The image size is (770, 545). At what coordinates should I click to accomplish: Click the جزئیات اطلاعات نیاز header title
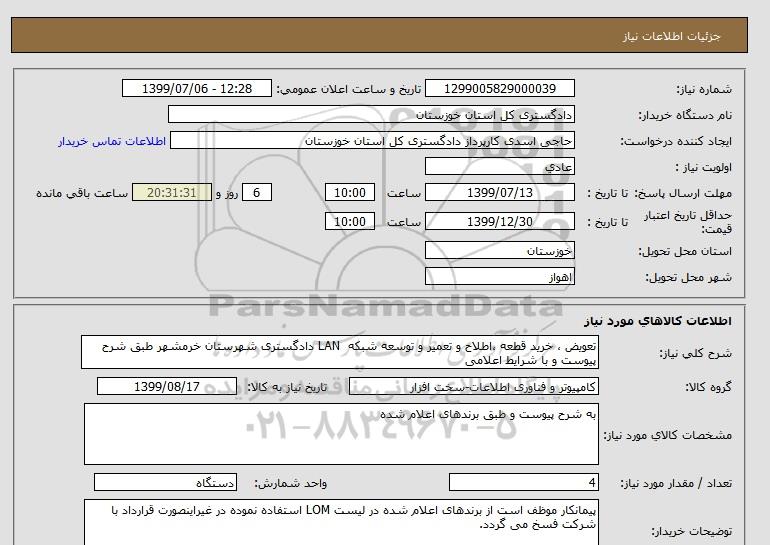[x=671, y=37]
